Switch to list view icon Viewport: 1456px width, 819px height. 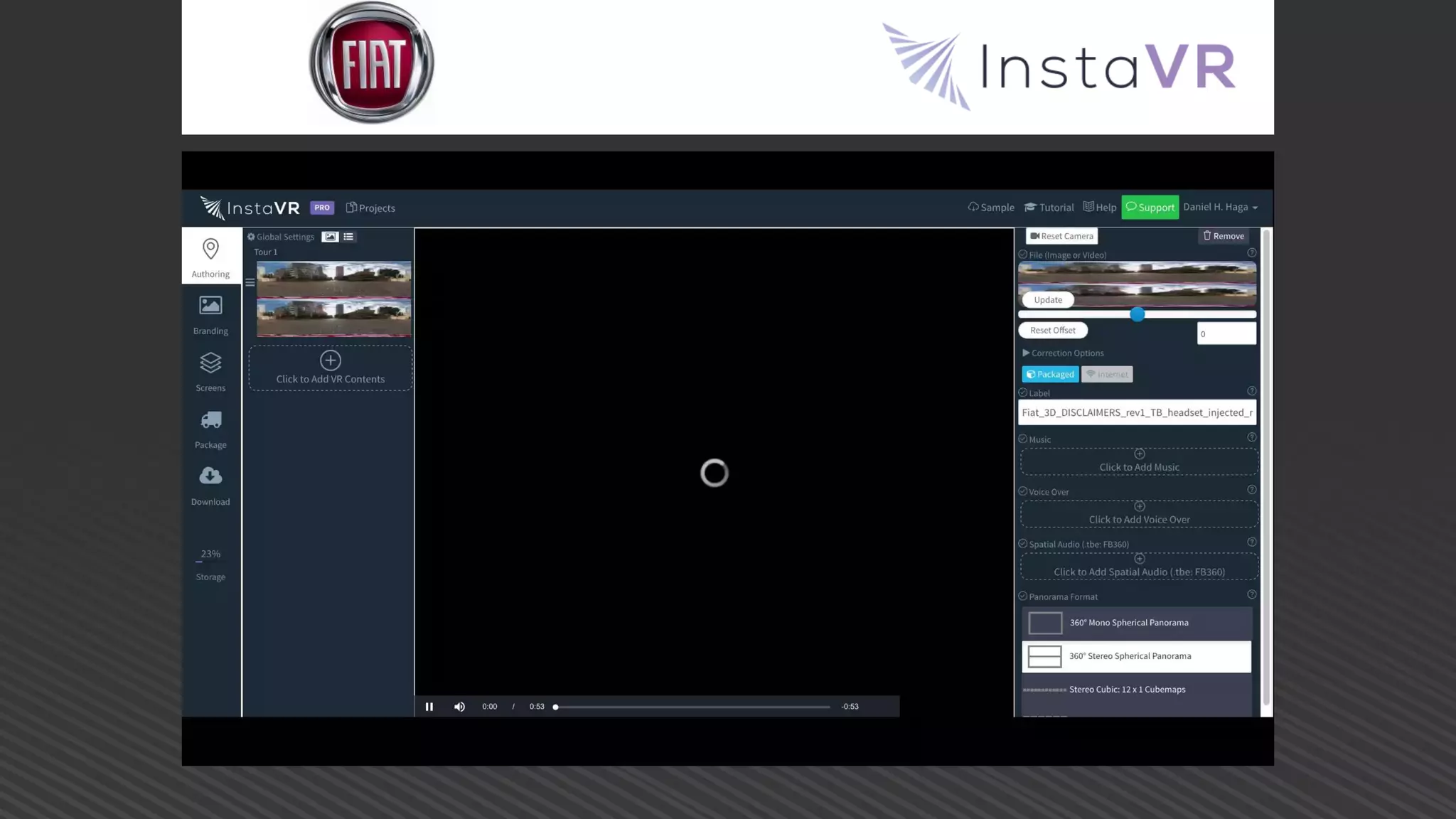point(348,237)
